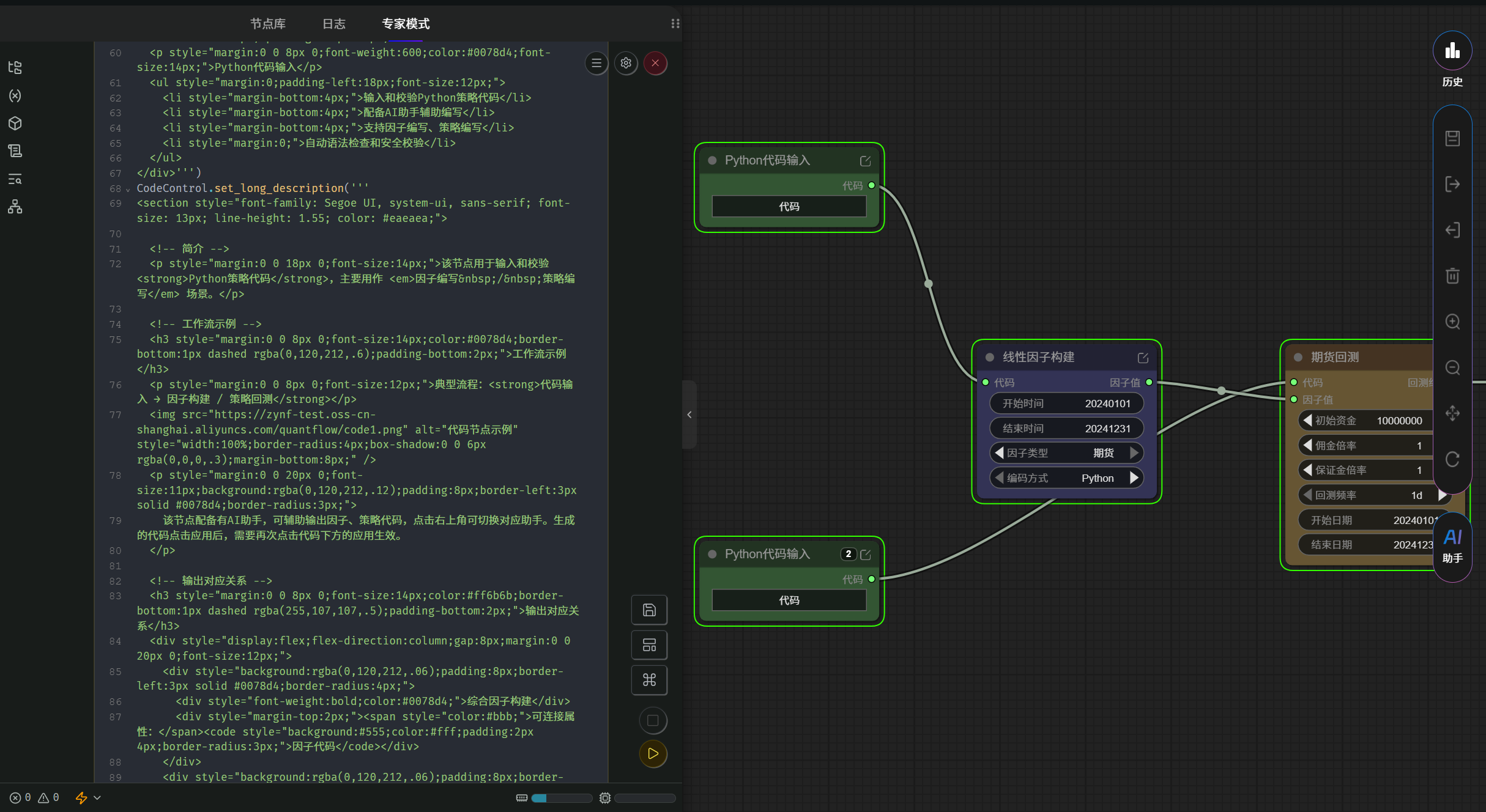Viewport: 1486px width, 812px height.
Task: Click the save disk icon in editor
Action: click(649, 610)
